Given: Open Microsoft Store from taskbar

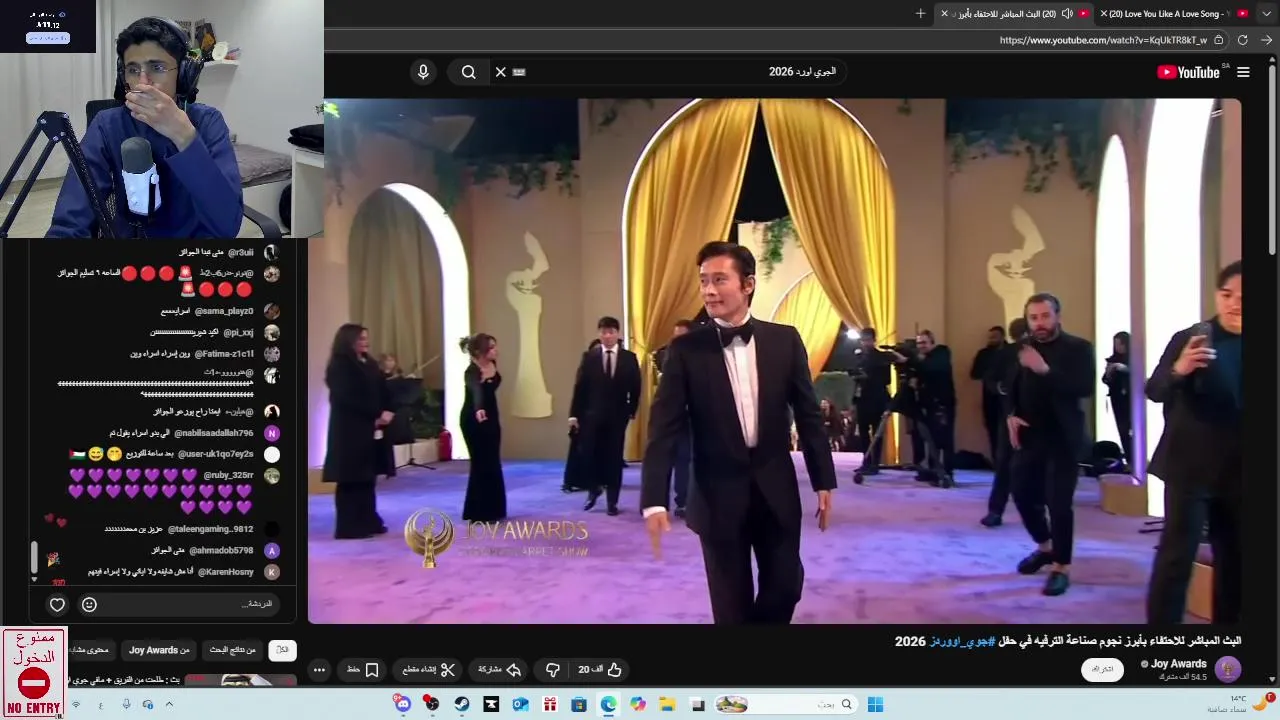Looking at the screenshot, I should tap(578, 705).
